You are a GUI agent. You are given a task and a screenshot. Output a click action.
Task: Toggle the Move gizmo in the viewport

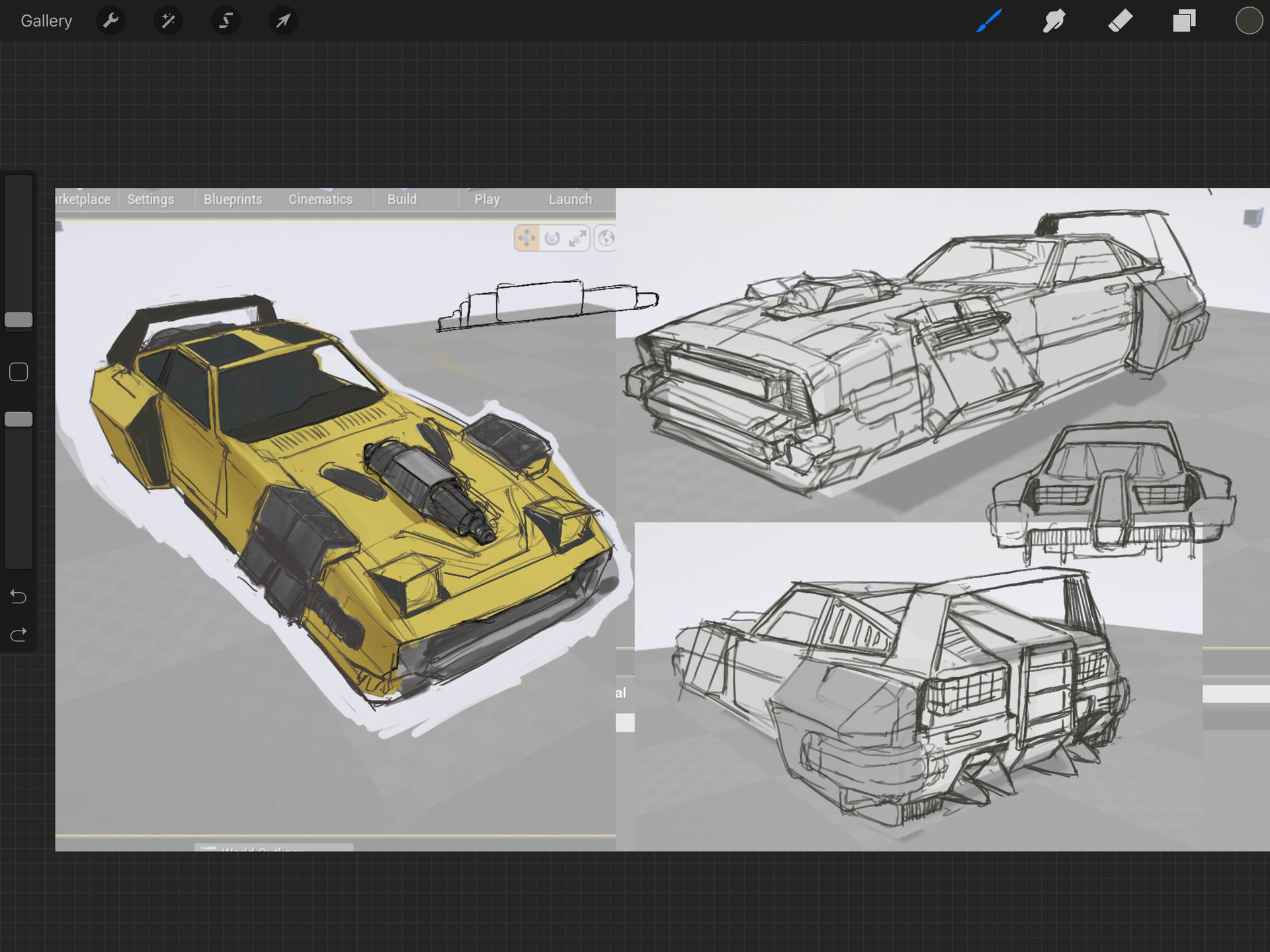526,238
